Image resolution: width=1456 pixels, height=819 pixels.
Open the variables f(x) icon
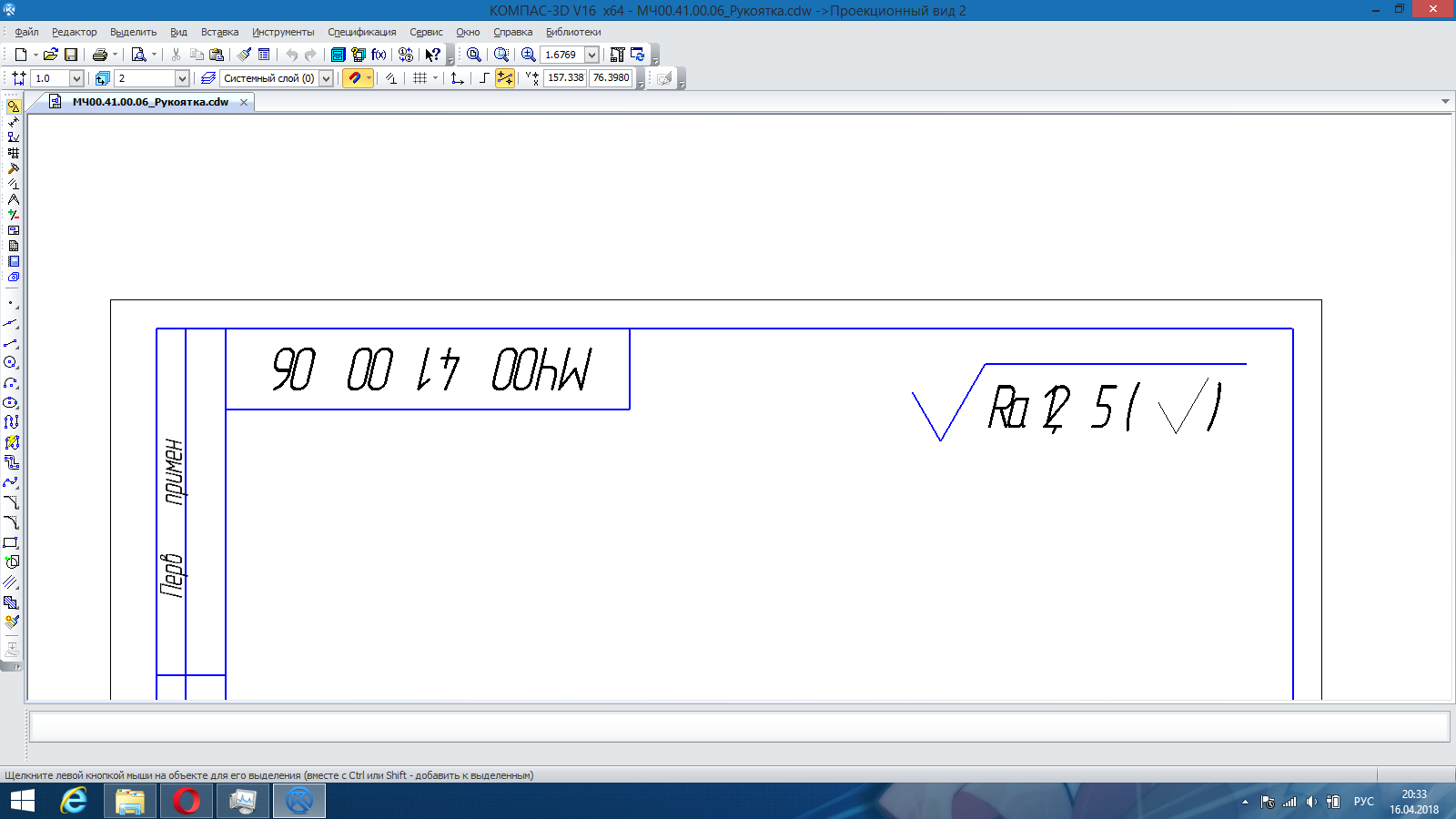pos(379,55)
